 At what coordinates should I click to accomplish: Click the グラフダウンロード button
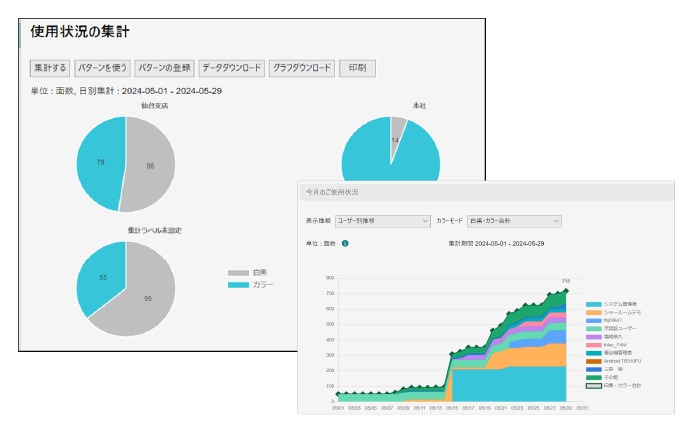301,68
